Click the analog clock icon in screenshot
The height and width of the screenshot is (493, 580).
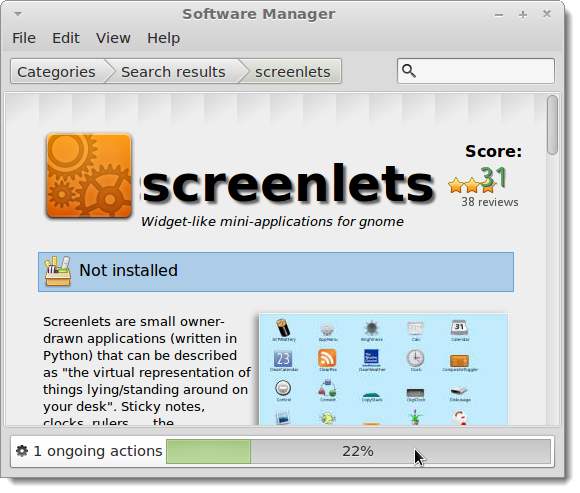click(x=416, y=358)
